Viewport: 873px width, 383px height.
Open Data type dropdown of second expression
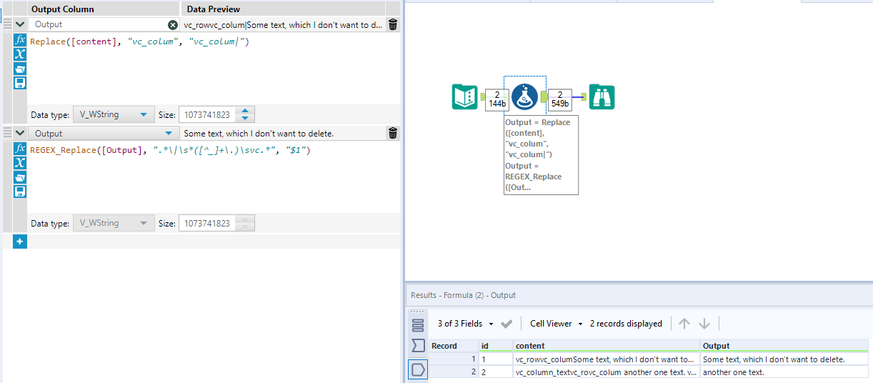[113, 223]
